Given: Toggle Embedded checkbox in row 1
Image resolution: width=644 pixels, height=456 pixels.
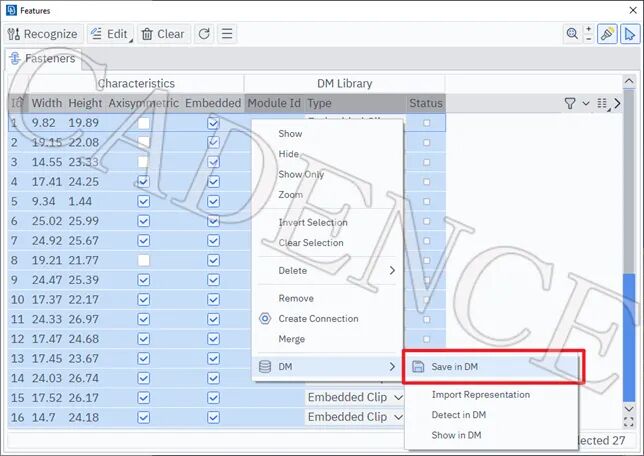Looking at the screenshot, I should point(213,123).
